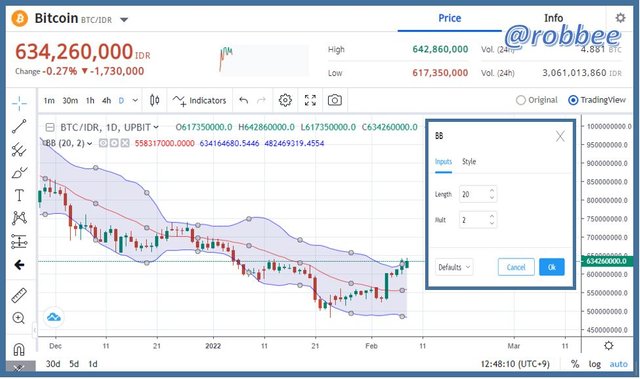Image resolution: width=640 pixels, height=379 pixels.
Task: Select the 4h timeframe
Action: click(x=107, y=100)
